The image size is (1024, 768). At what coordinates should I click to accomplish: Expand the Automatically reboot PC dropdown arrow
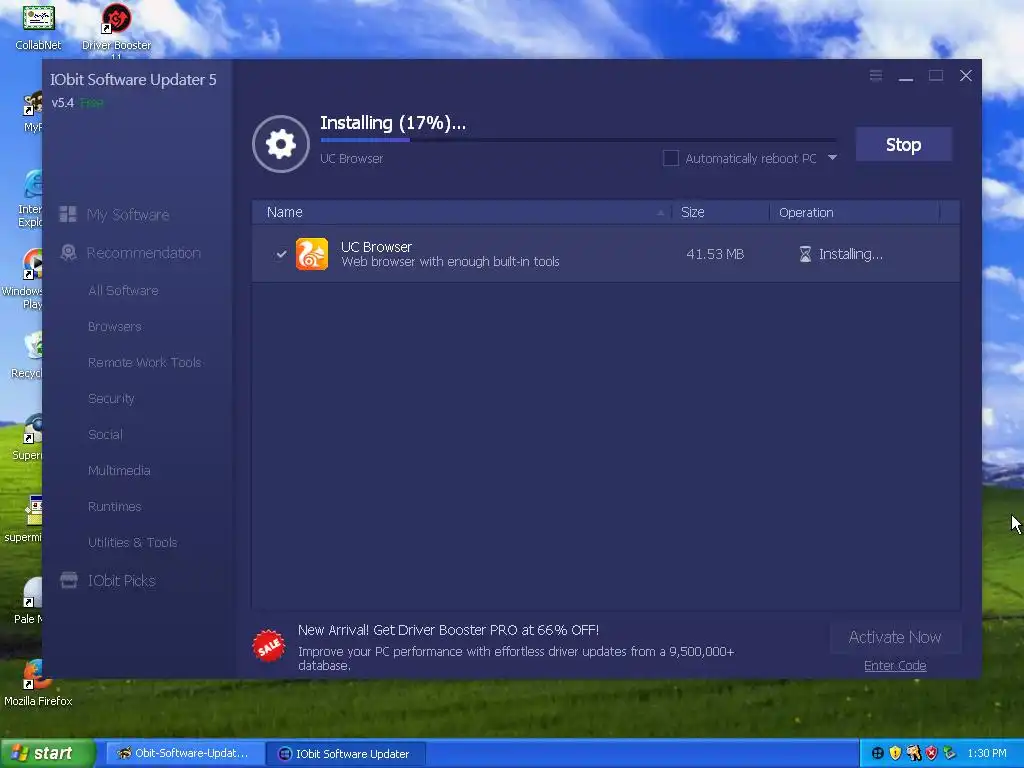click(832, 157)
